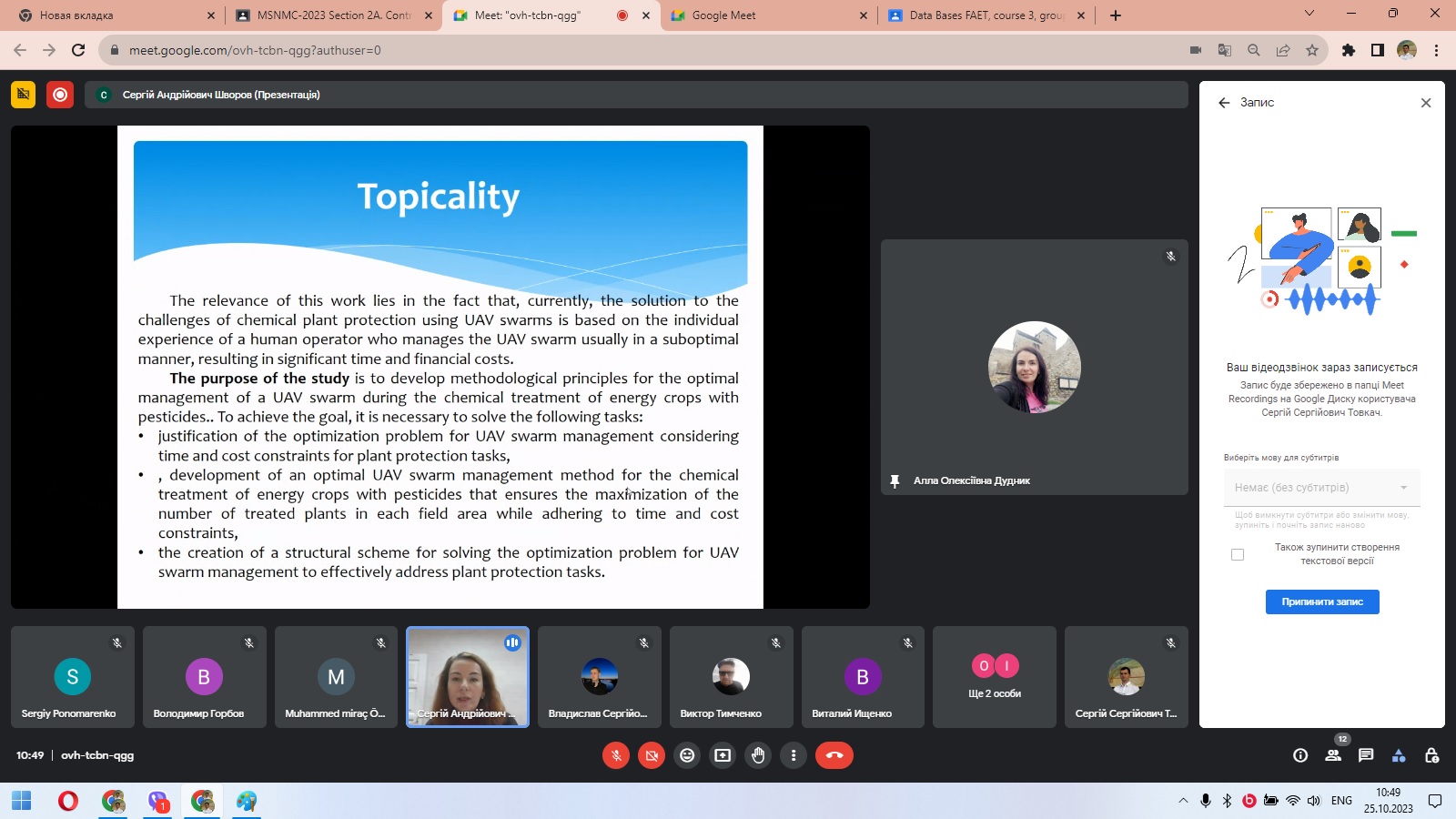Toggle the camera off button

click(652, 755)
